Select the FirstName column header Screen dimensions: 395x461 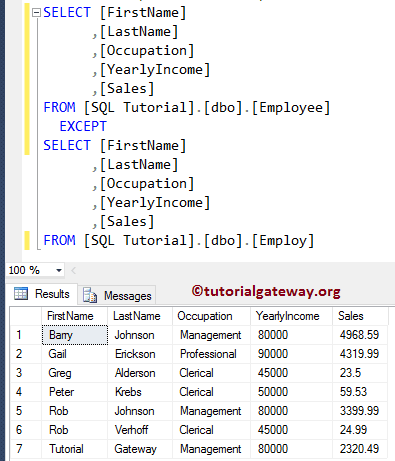[75, 316]
